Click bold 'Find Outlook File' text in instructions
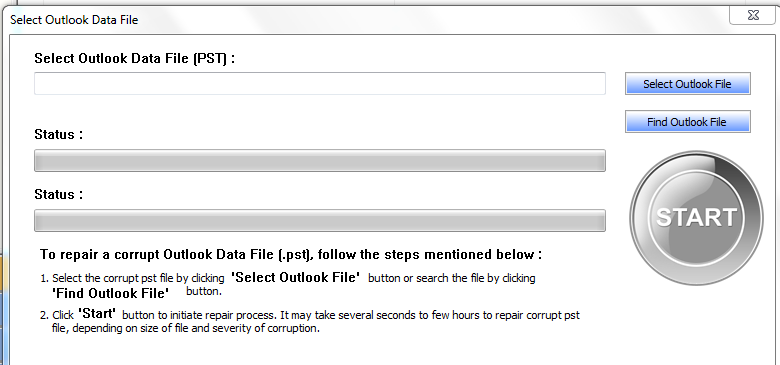Image resolution: width=780 pixels, height=365 pixels. tap(110, 293)
